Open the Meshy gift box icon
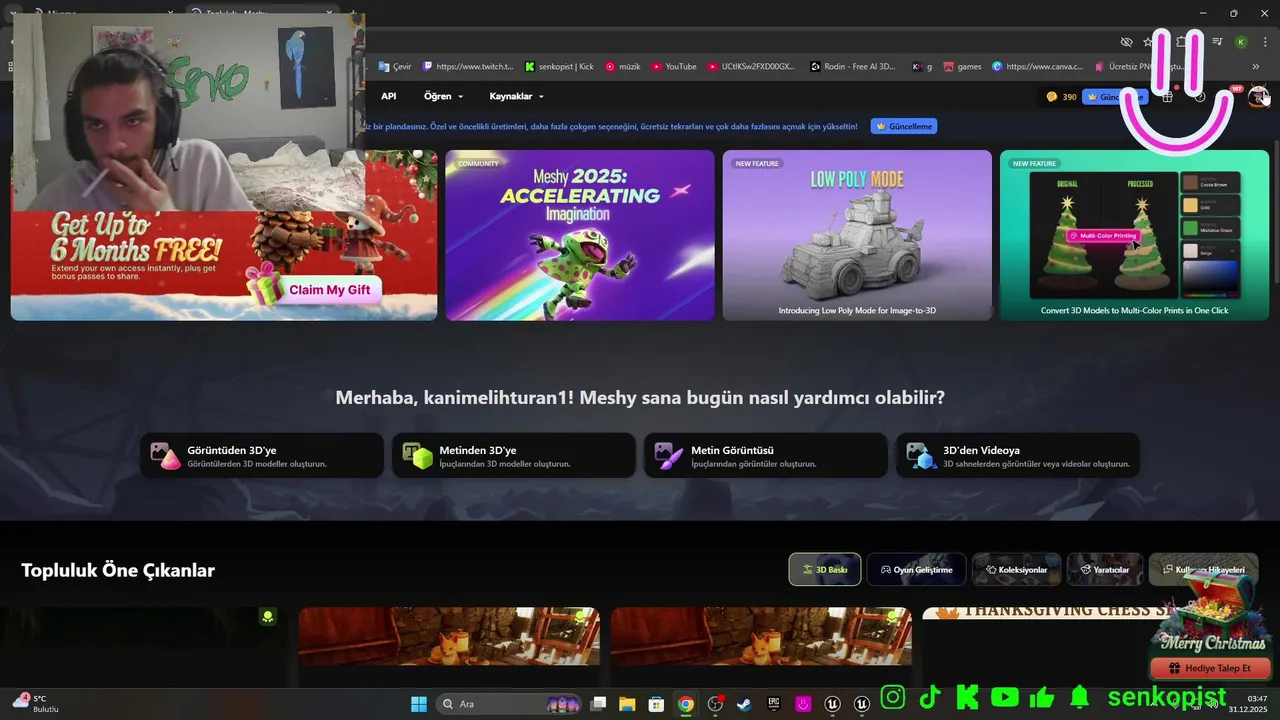 [x=1167, y=97]
